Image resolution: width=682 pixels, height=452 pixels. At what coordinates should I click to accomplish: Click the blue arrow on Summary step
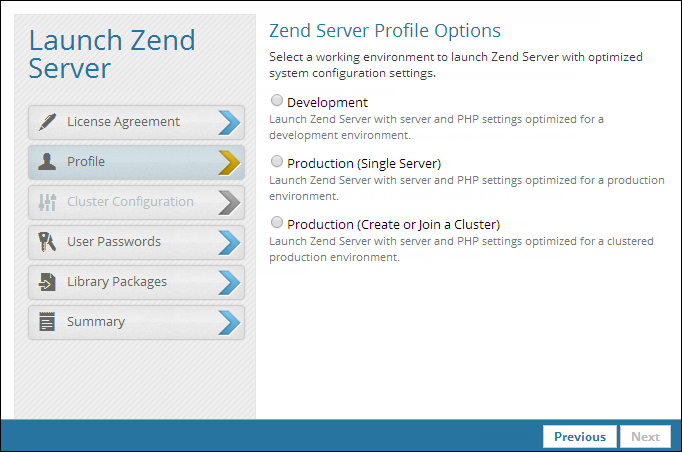(229, 322)
